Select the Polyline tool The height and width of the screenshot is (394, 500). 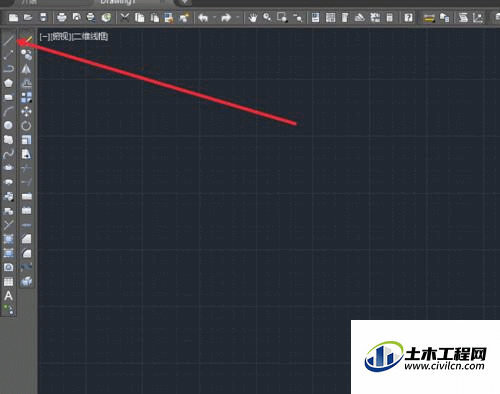9,69
